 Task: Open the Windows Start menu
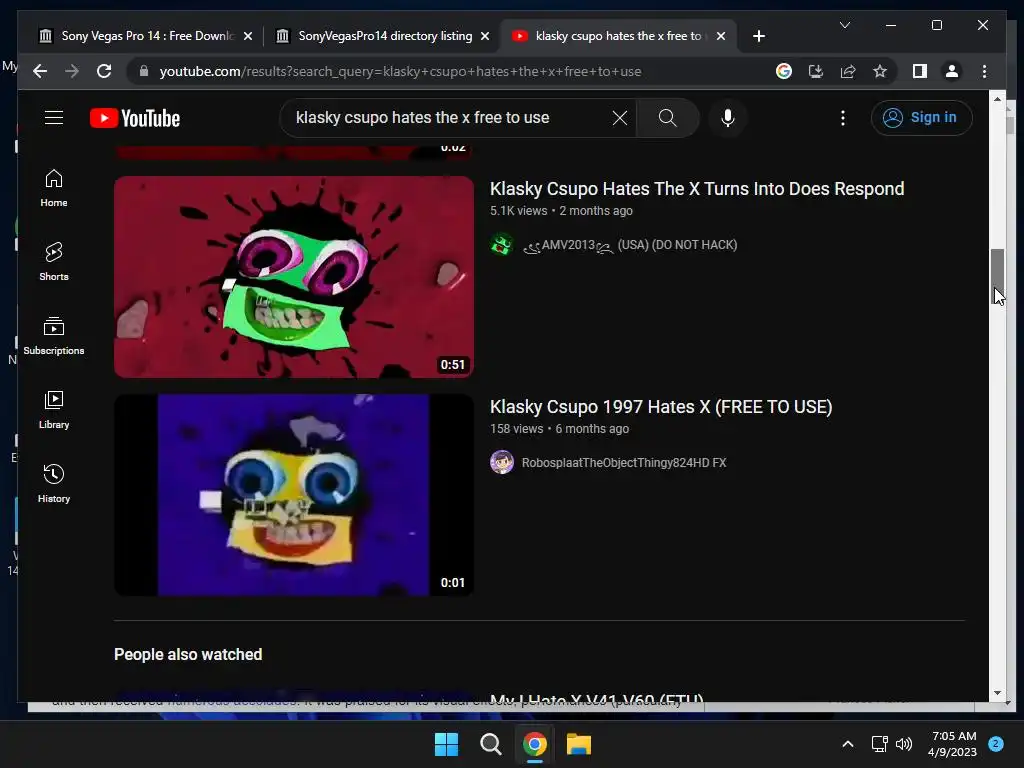[447, 744]
